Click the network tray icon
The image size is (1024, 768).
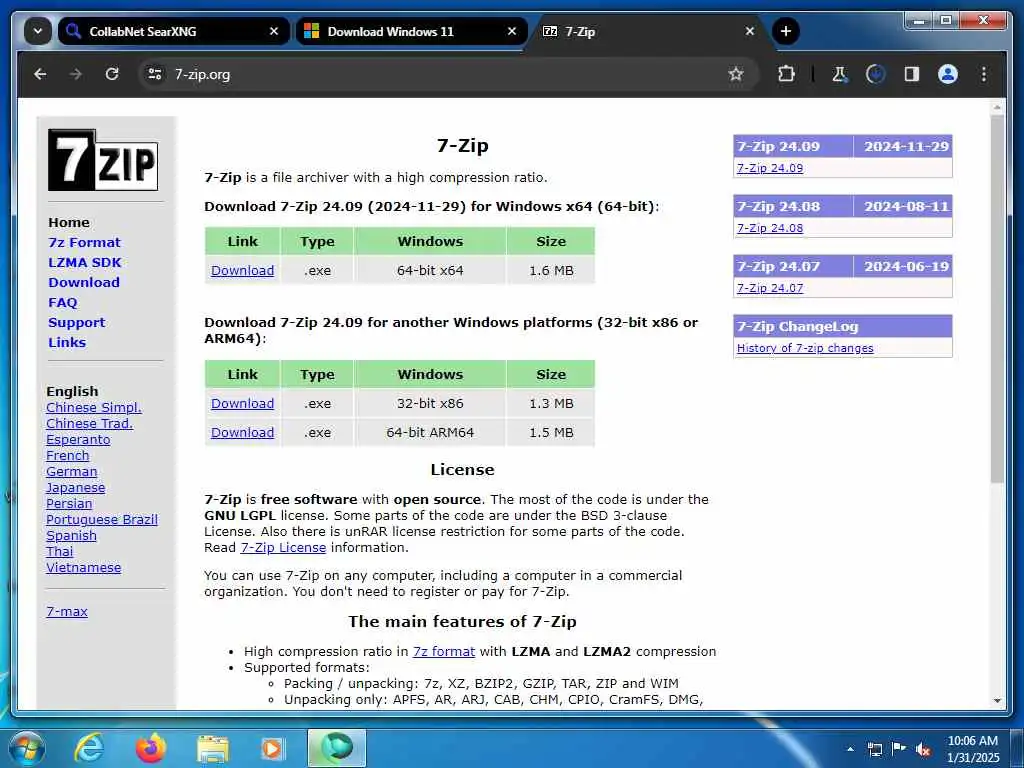pos(874,749)
